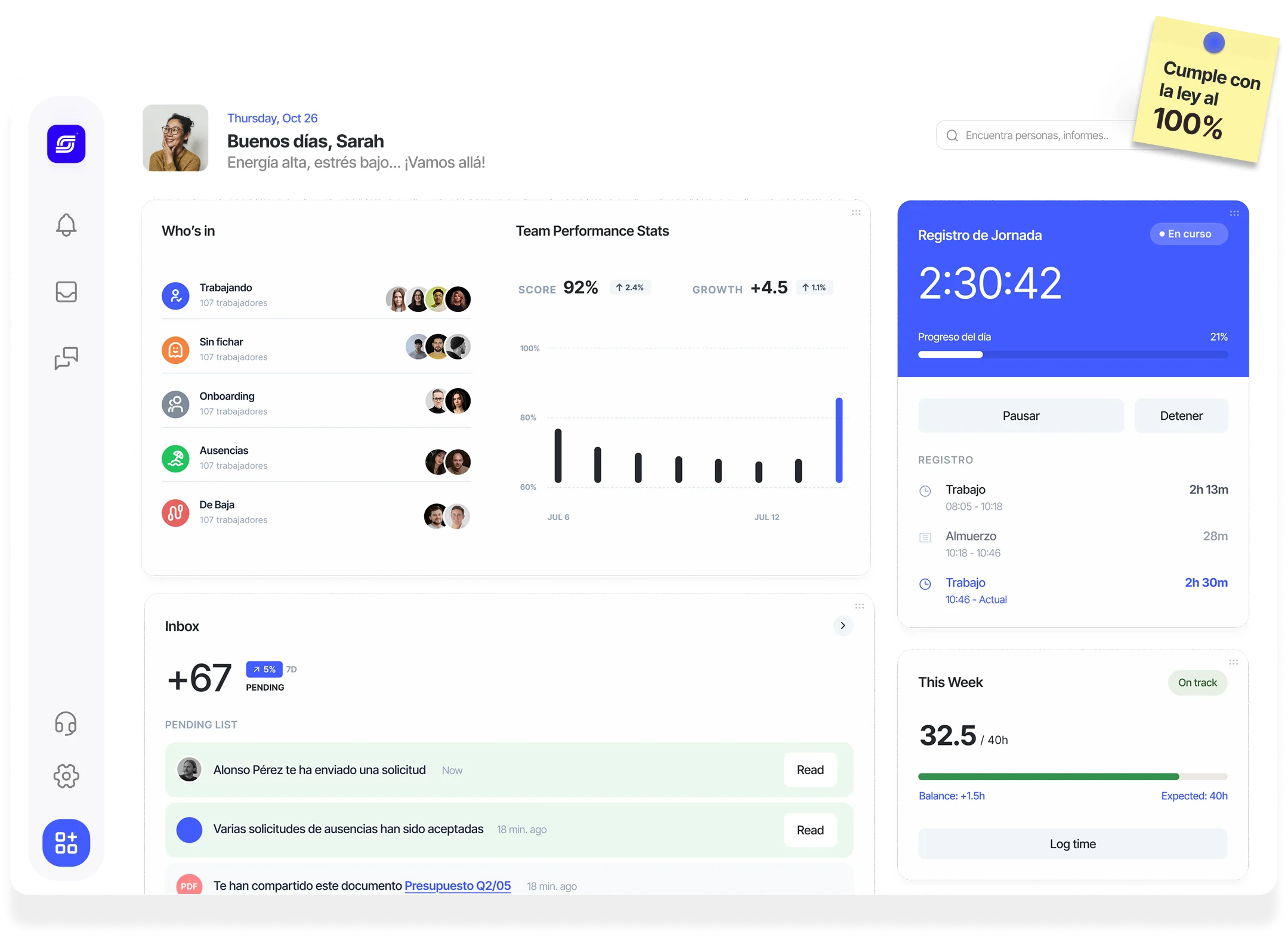Open the settings gear icon
This screenshot has width=1288, height=937.
pyautogui.click(x=66, y=776)
